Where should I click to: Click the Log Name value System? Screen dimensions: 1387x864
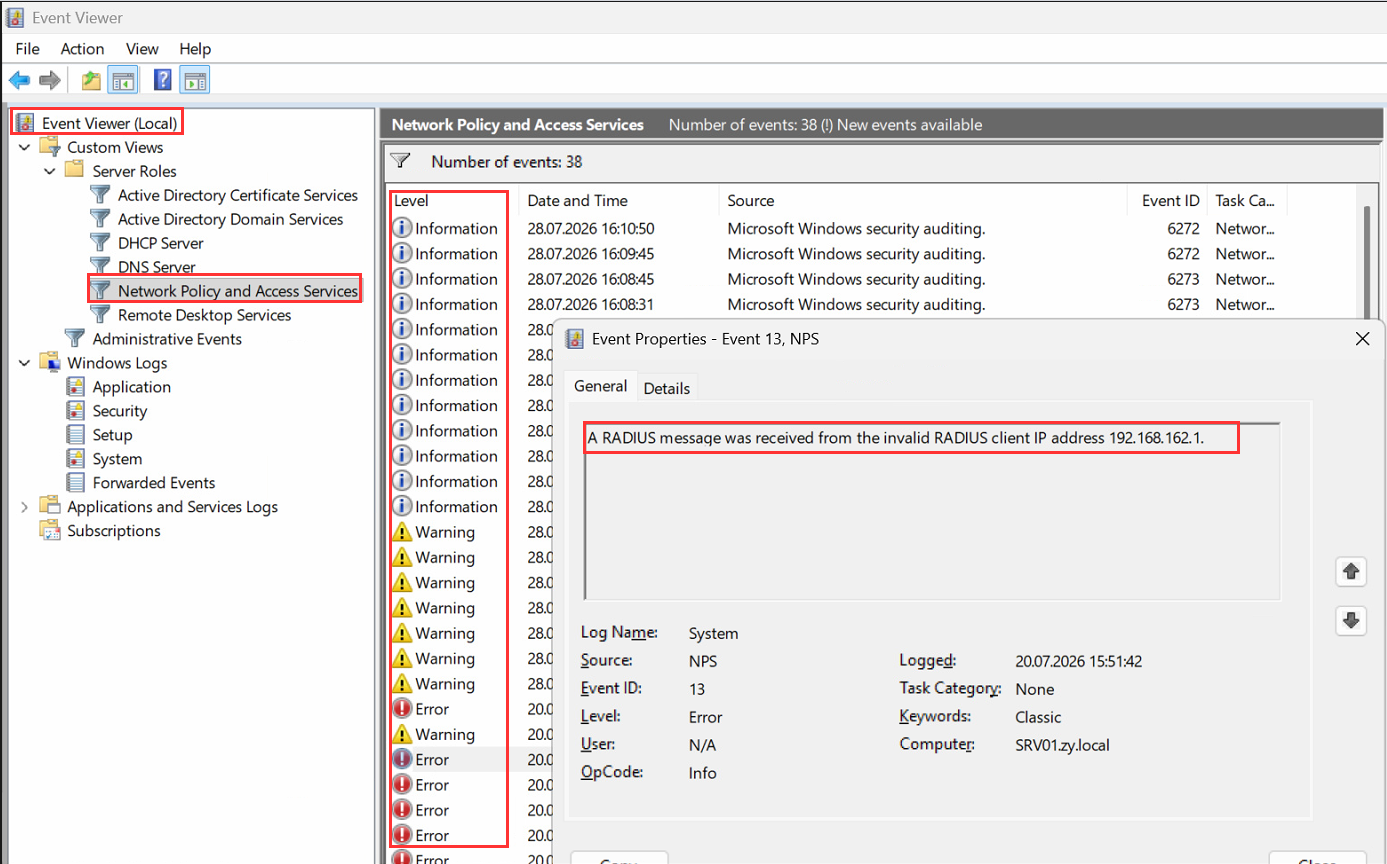(713, 633)
